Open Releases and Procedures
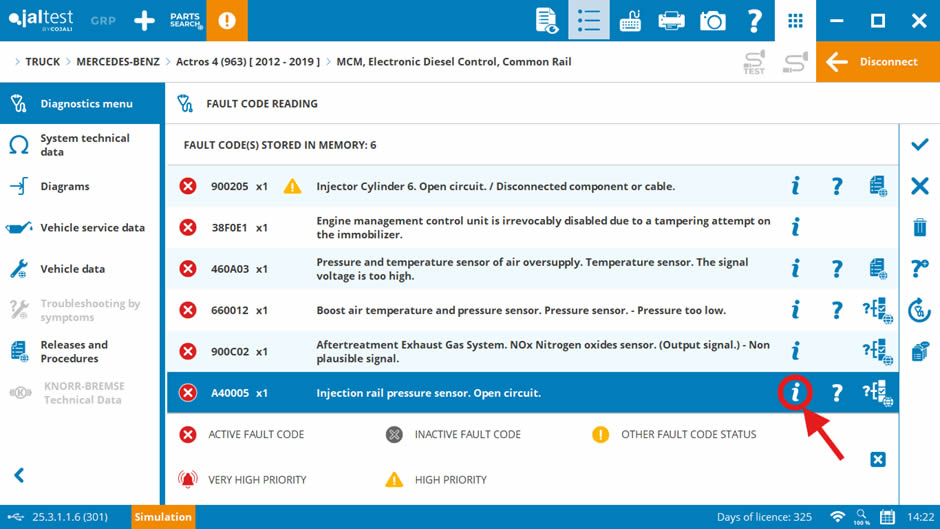This screenshot has height=529, width=940. [x=80, y=351]
